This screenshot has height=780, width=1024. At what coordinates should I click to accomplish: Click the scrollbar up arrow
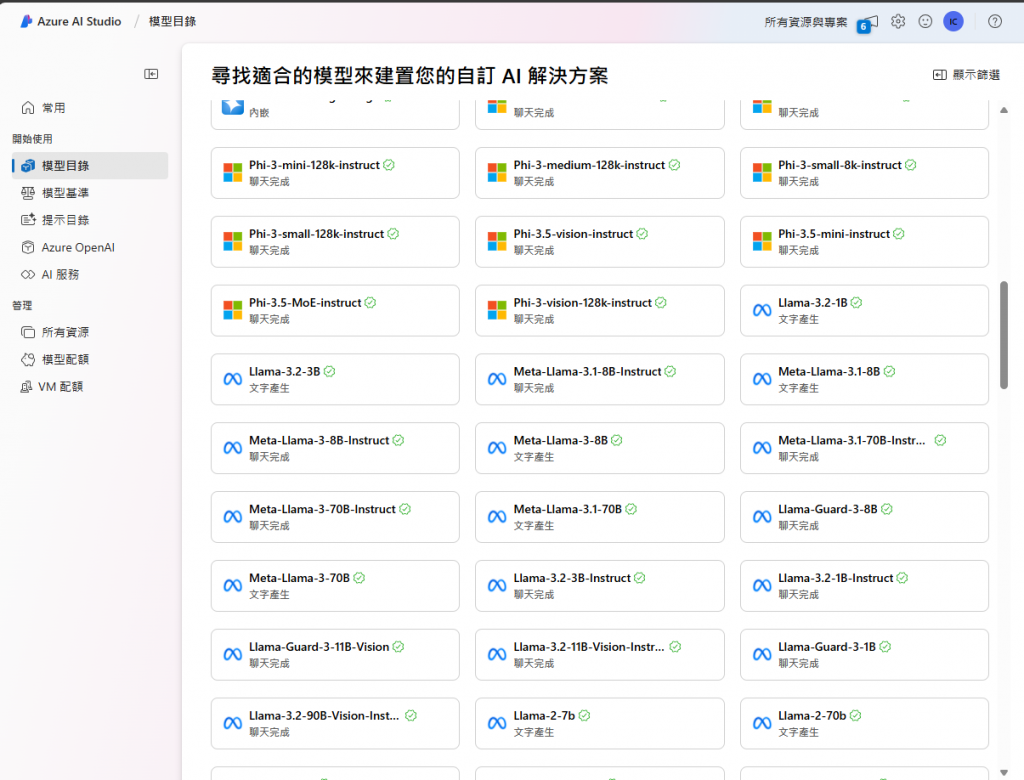pos(1004,110)
